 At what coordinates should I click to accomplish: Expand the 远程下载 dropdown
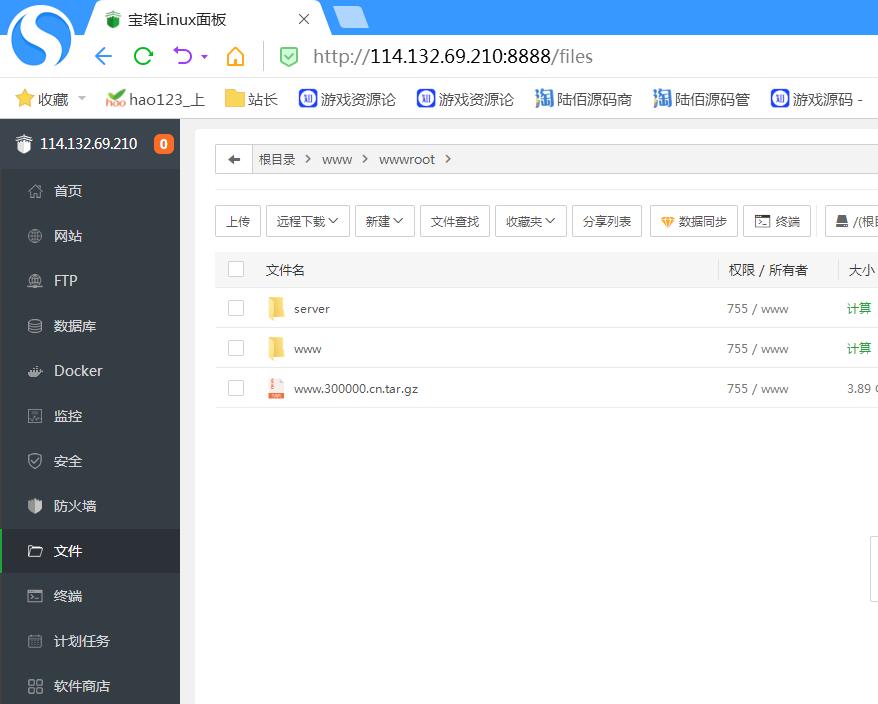point(307,222)
